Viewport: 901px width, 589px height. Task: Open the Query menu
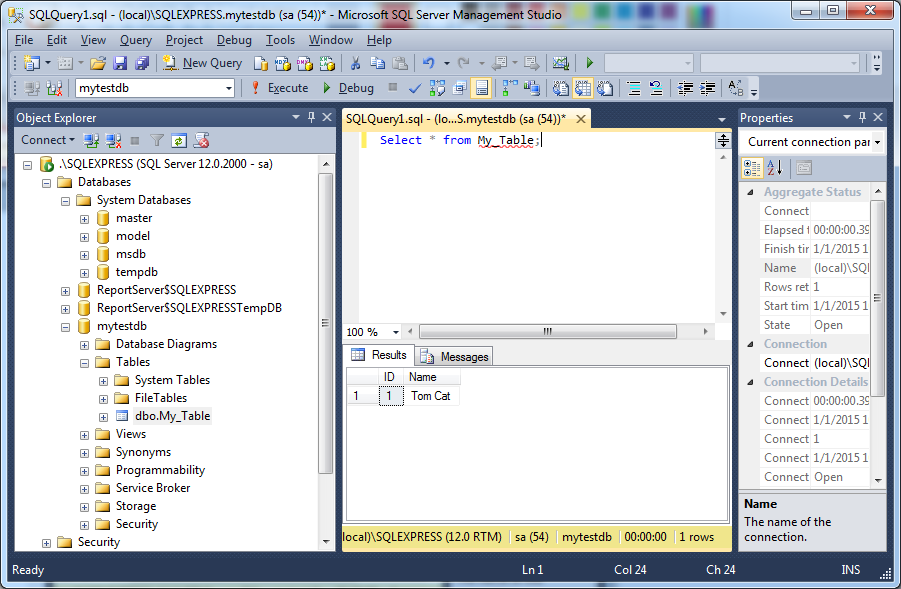pyautogui.click(x=136, y=40)
